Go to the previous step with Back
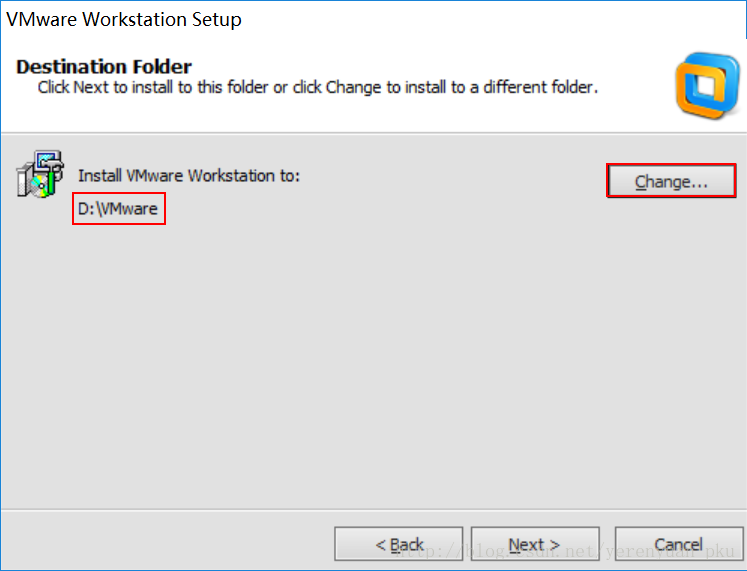The width and height of the screenshot is (747, 571). click(398, 544)
